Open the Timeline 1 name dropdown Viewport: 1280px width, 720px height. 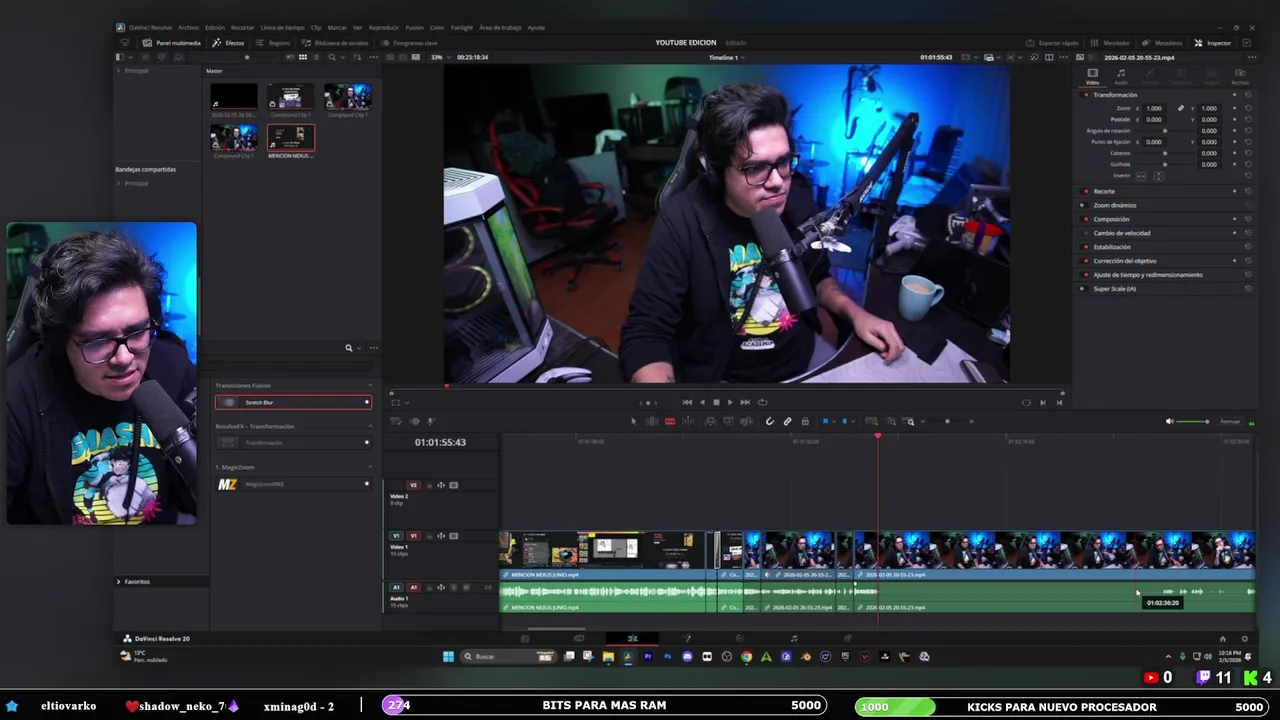[x=726, y=57]
